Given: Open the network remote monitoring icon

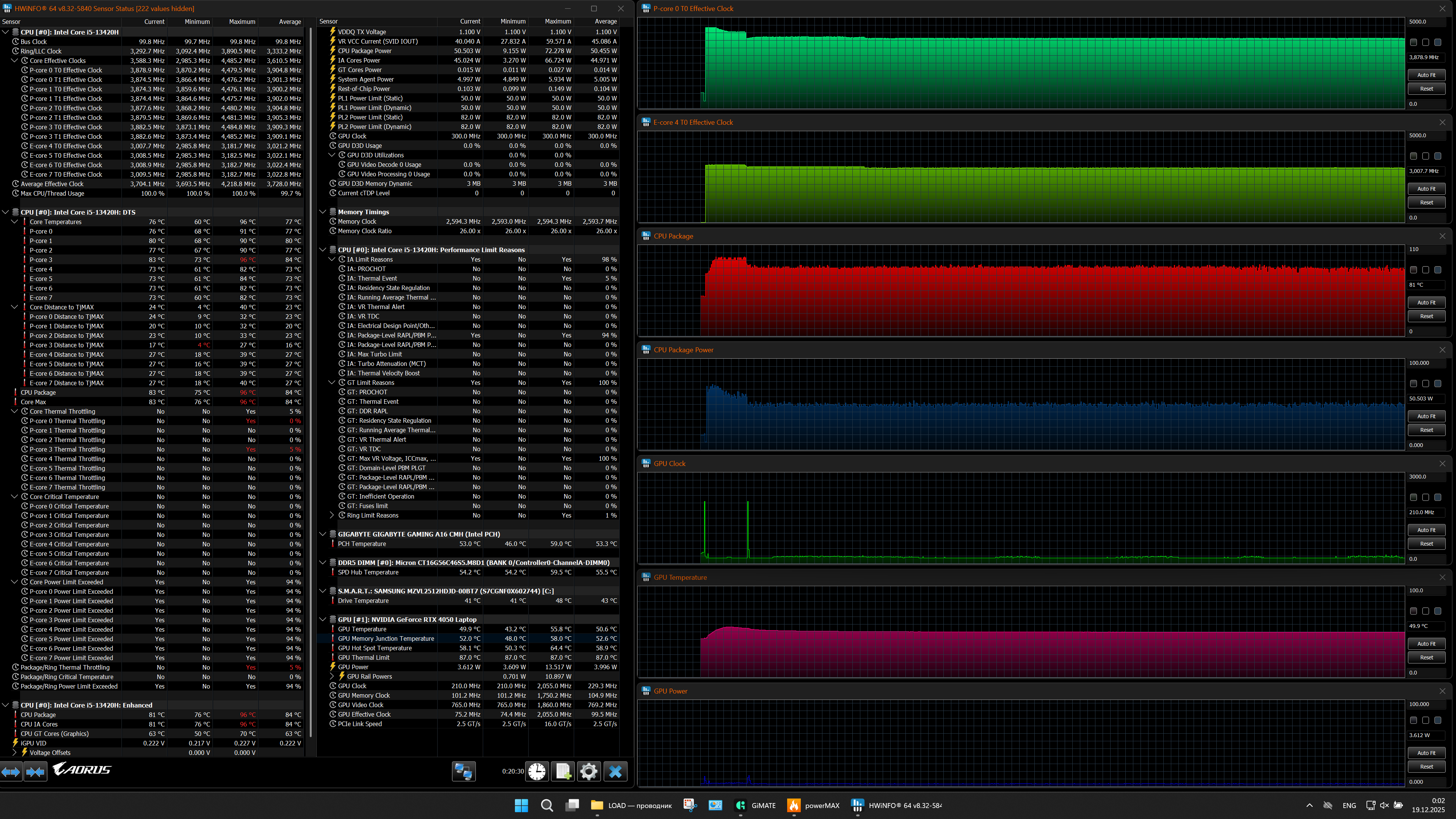Looking at the screenshot, I should pyautogui.click(x=463, y=772).
